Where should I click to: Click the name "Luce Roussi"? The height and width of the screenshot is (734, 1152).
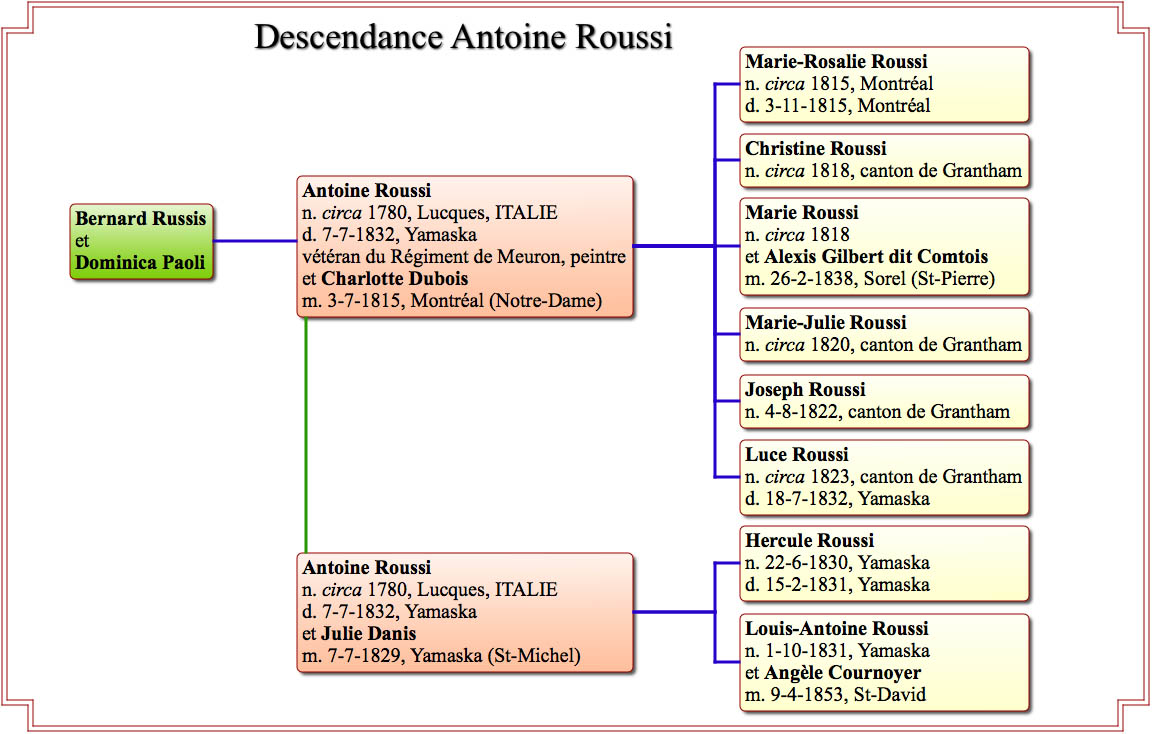coord(796,455)
